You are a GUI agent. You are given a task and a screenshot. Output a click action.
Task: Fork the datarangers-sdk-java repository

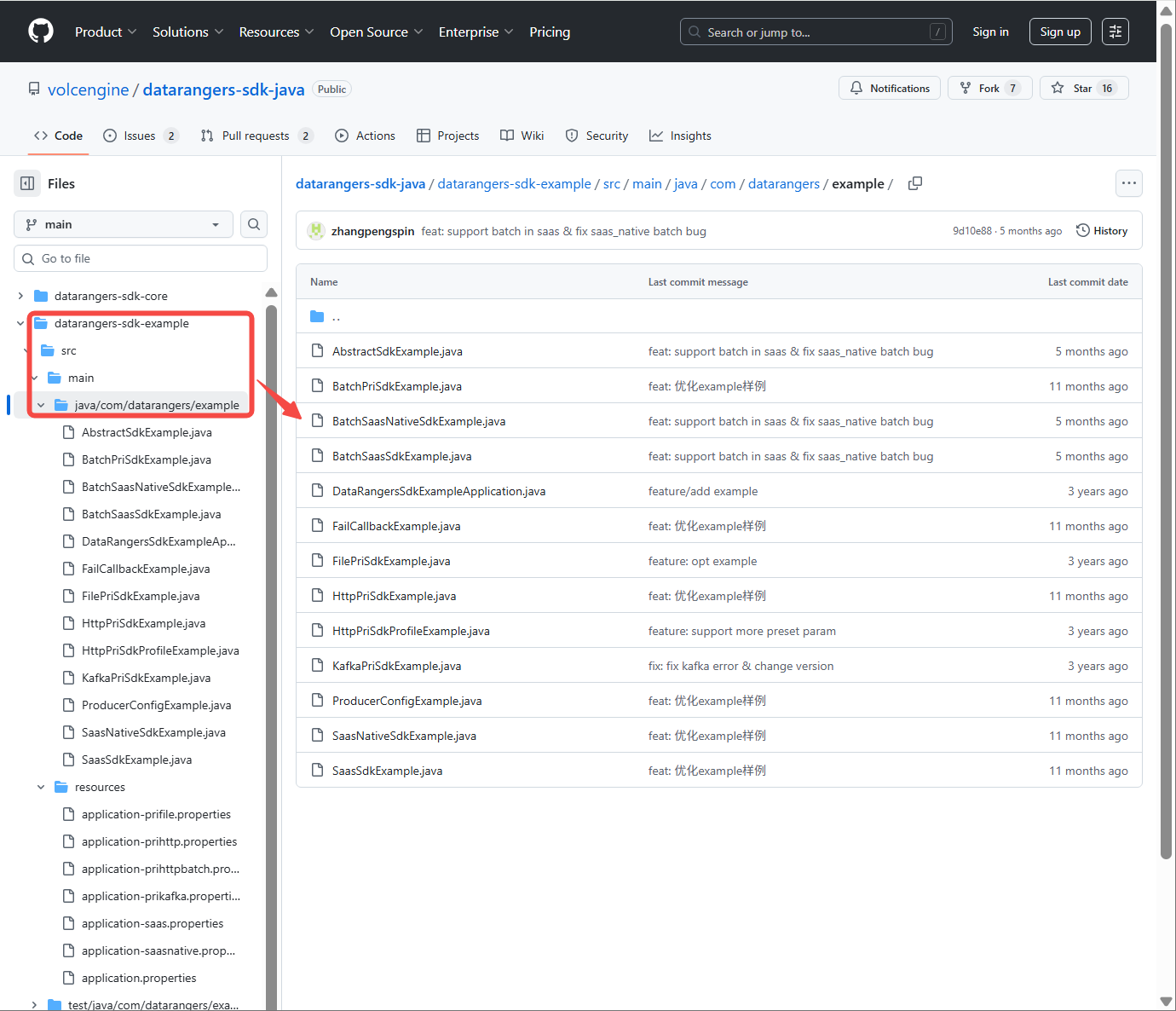click(990, 88)
